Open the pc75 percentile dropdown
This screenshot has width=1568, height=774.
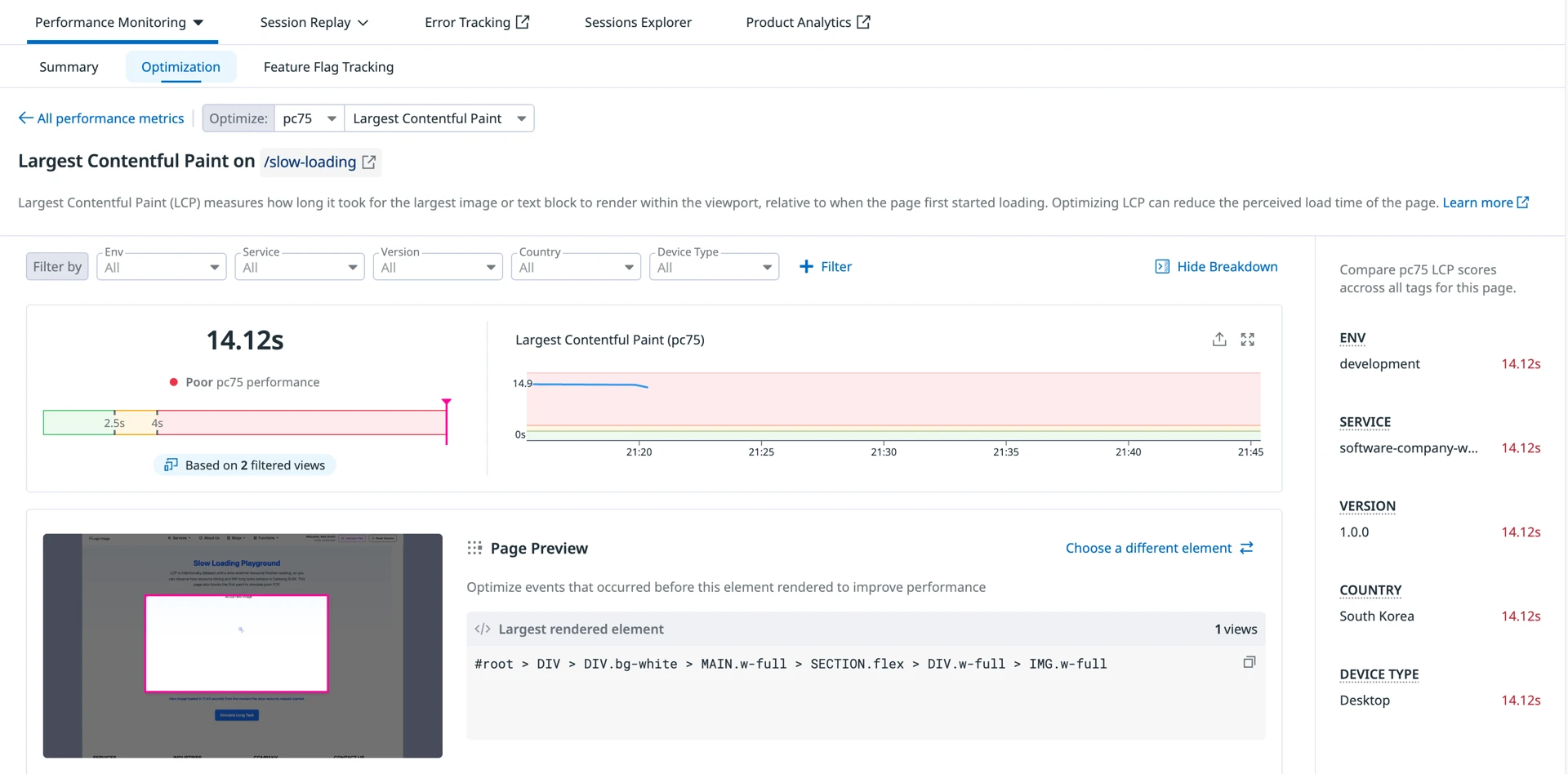309,118
